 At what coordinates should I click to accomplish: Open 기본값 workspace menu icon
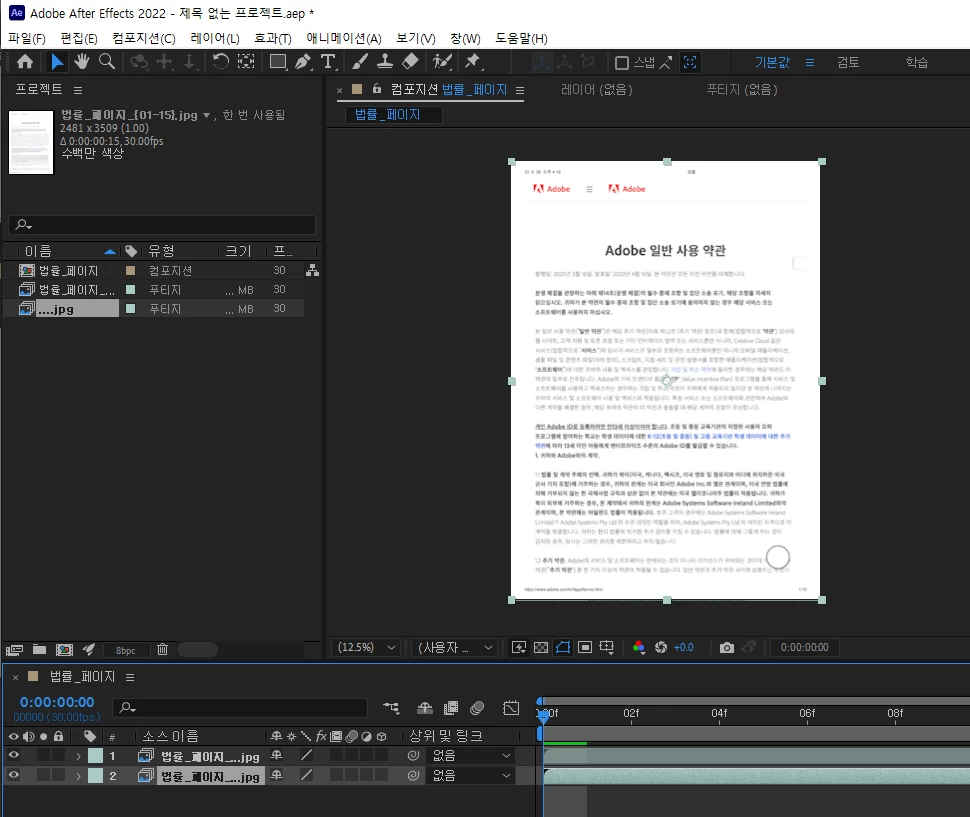click(x=810, y=62)
